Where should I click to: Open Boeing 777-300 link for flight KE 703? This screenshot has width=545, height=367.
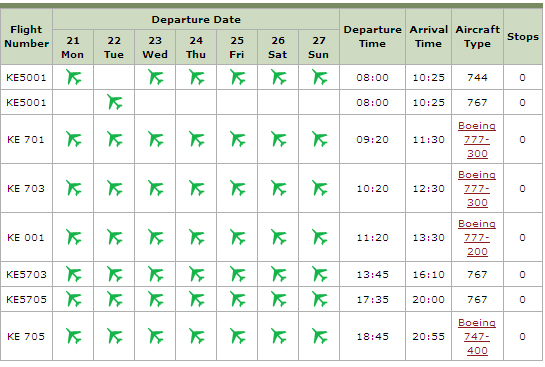pos(477,188)
